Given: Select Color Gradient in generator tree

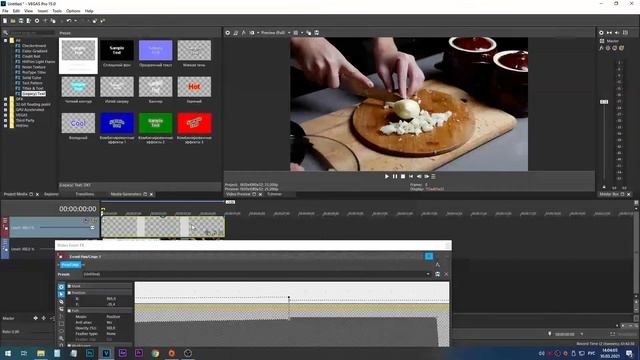Looking at the screenshot, I should coord(35,51).
